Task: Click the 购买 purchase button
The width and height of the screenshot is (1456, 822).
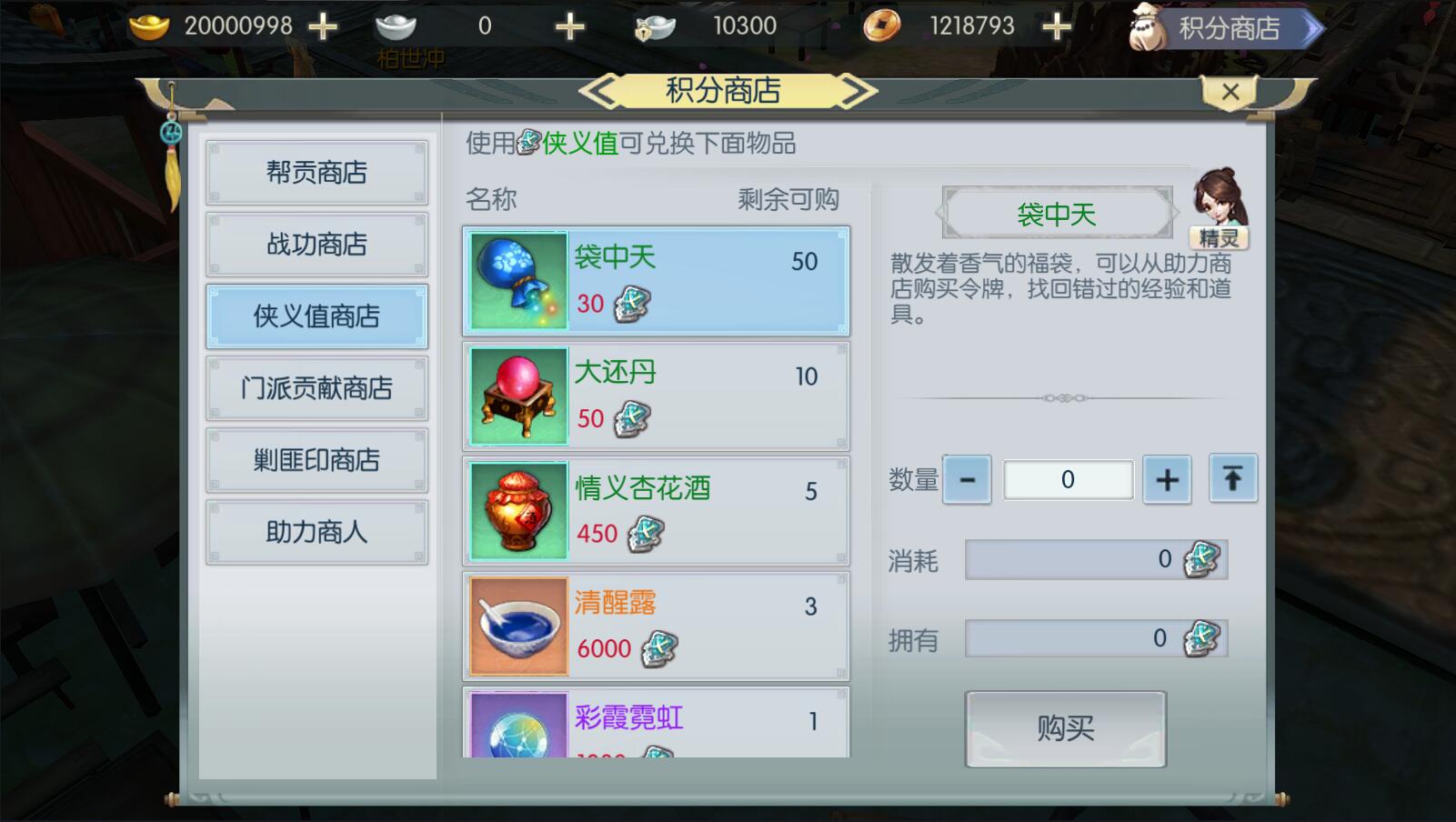Action: pos(1065,728)
